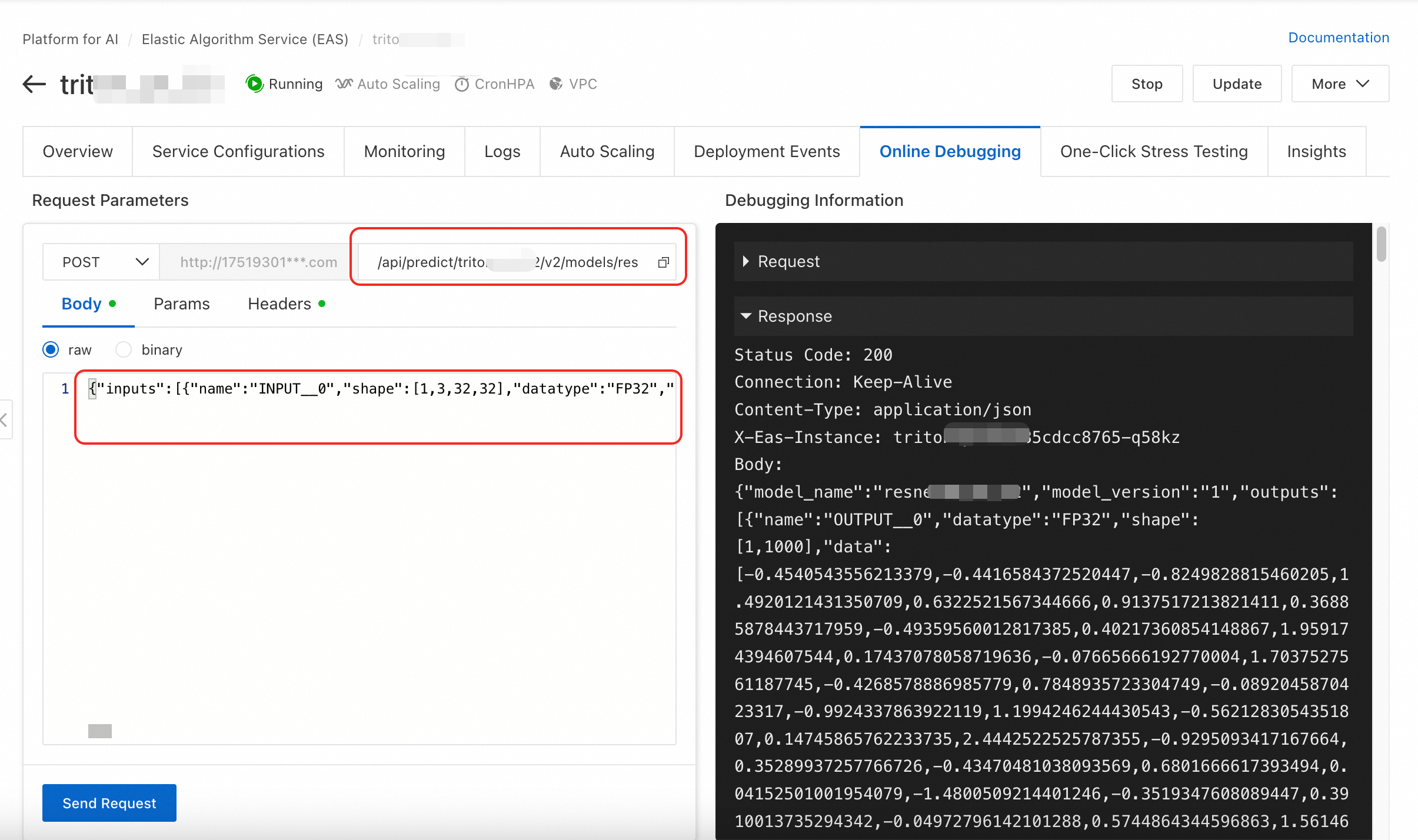
Task: Copy the API path with copy icon
Action: click(x=664, y=262)
